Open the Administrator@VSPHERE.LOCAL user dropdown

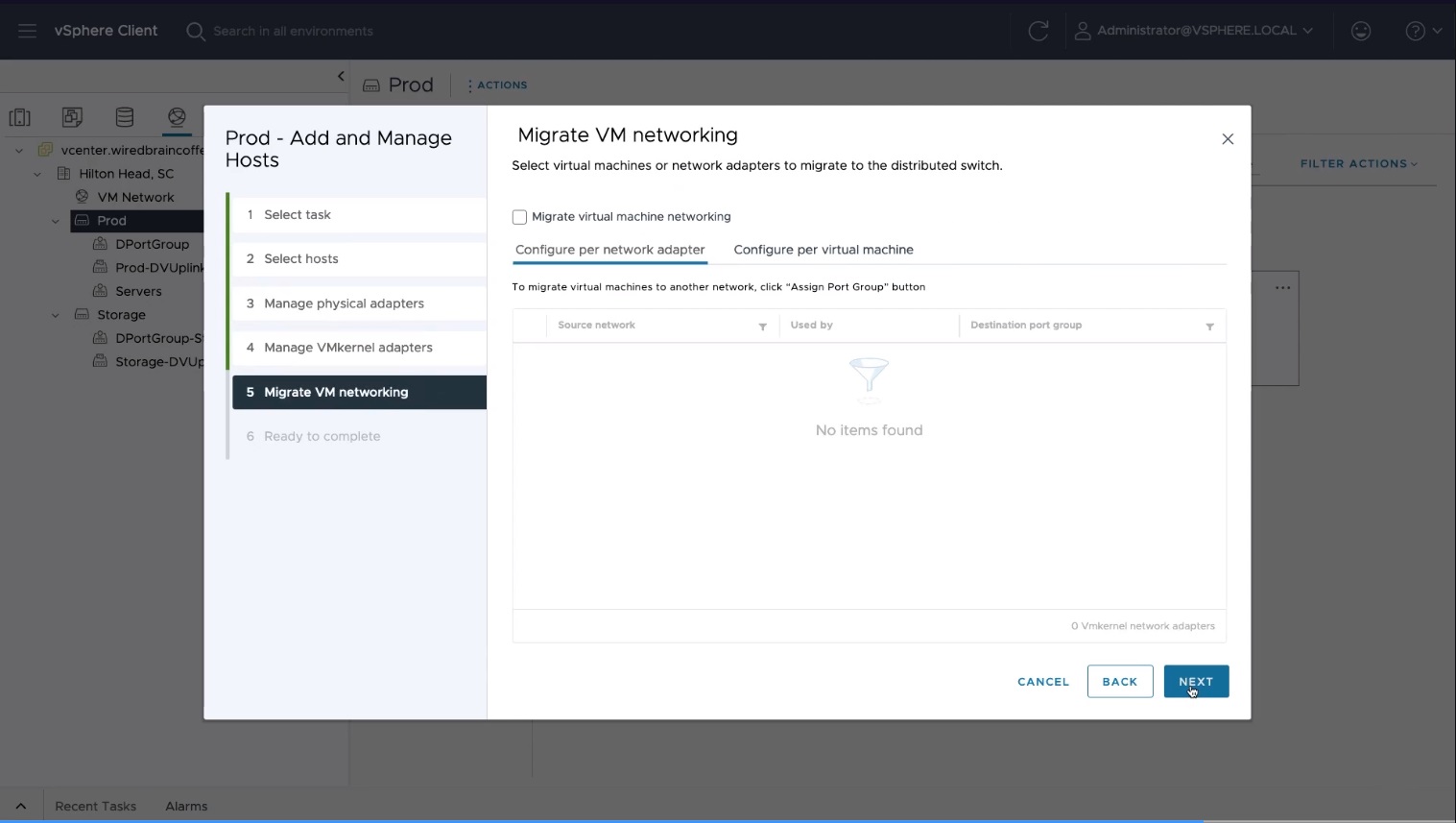click(x=1194, y=31)
